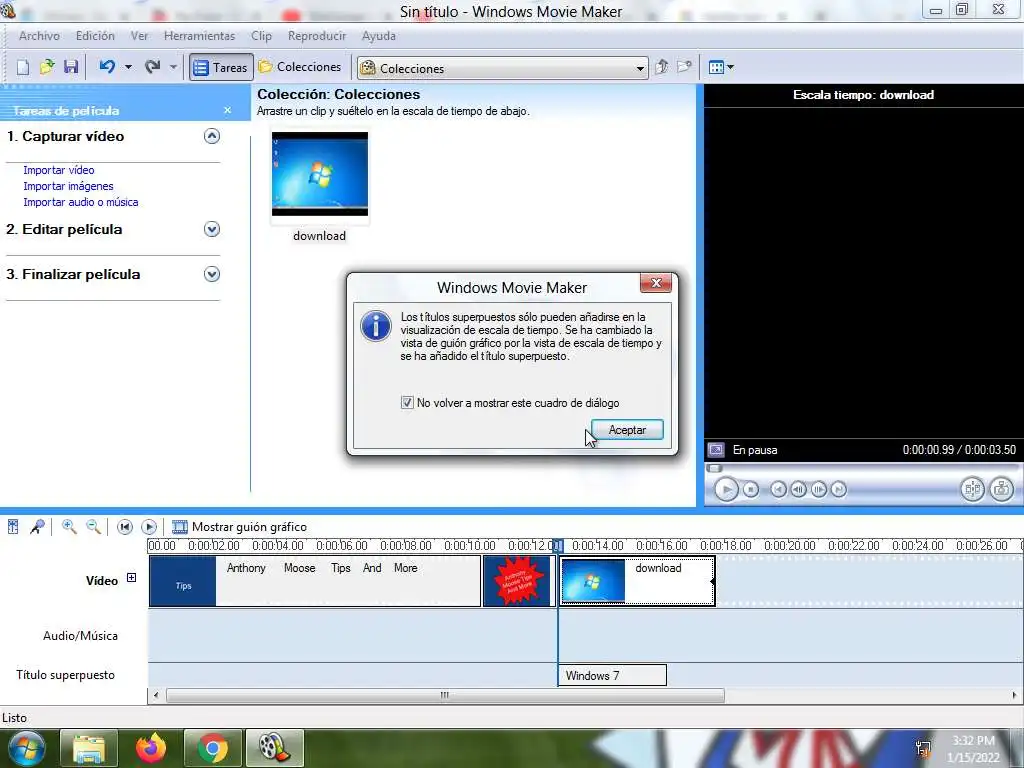Toggle full screen preview icon beside En pausa
This screenshot has width=1024, height=768.
pos(716,450)
